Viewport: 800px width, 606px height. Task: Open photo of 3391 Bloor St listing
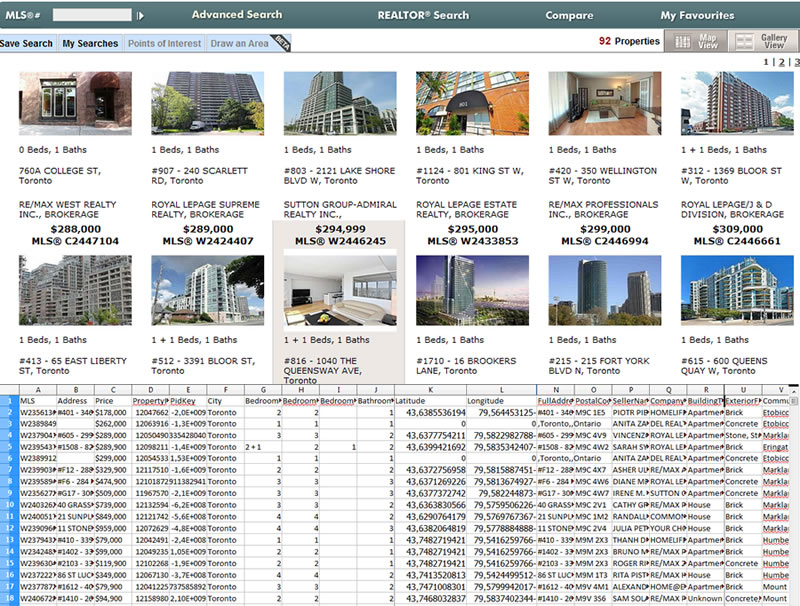pyautogui.click(x=208, y=290)
